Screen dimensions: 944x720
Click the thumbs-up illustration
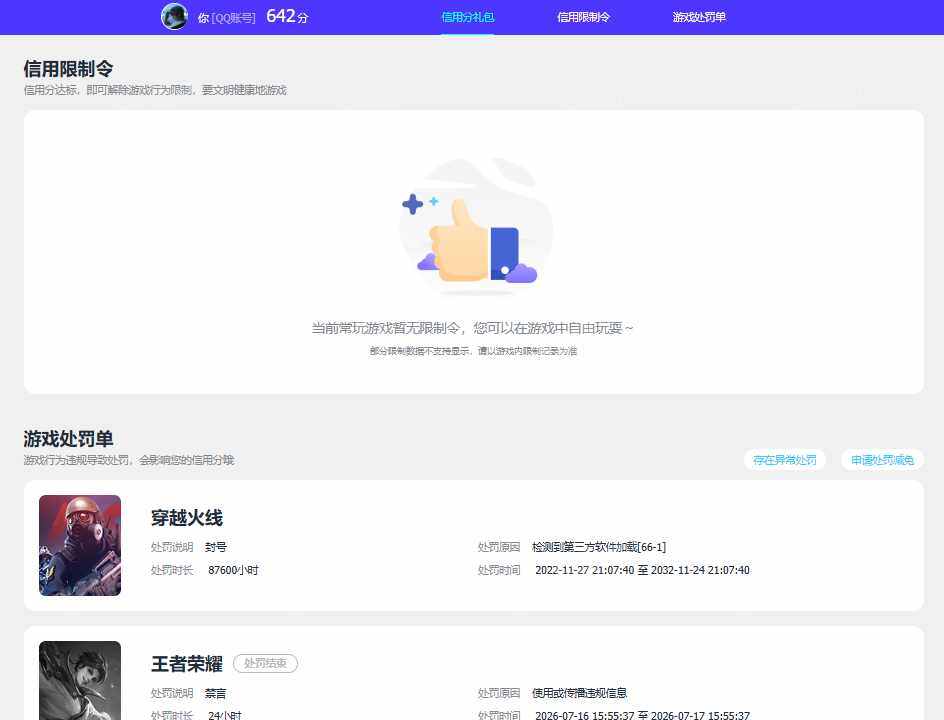click(x=476, y=228)
